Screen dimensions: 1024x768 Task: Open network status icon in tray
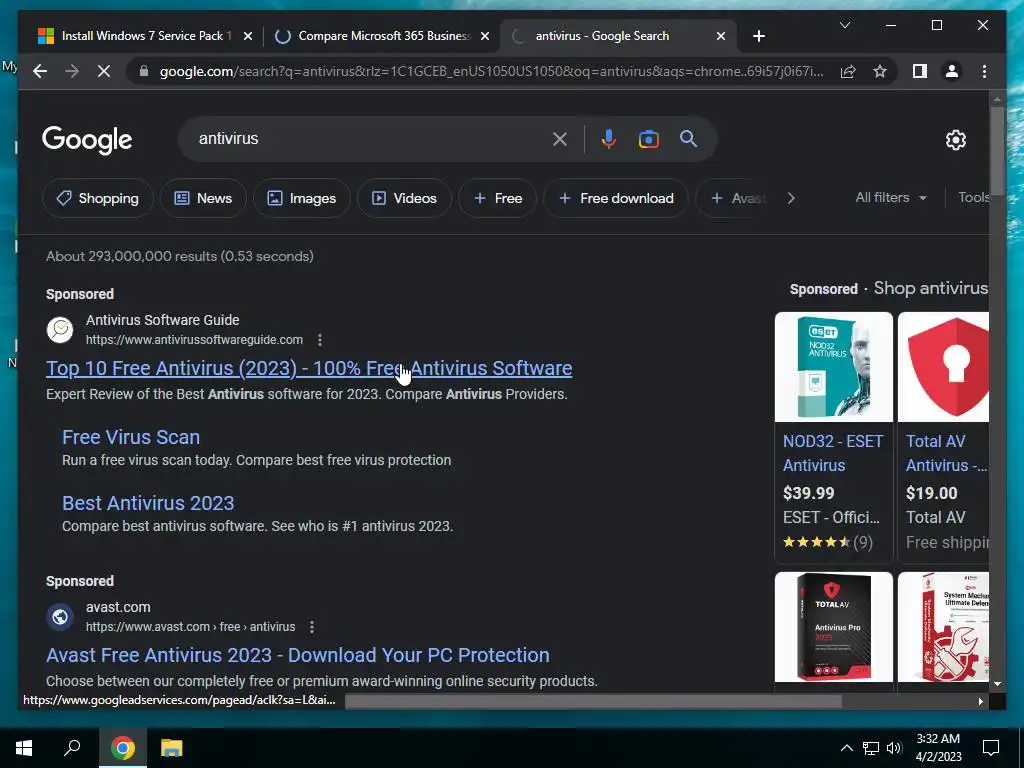coord(871,748)
